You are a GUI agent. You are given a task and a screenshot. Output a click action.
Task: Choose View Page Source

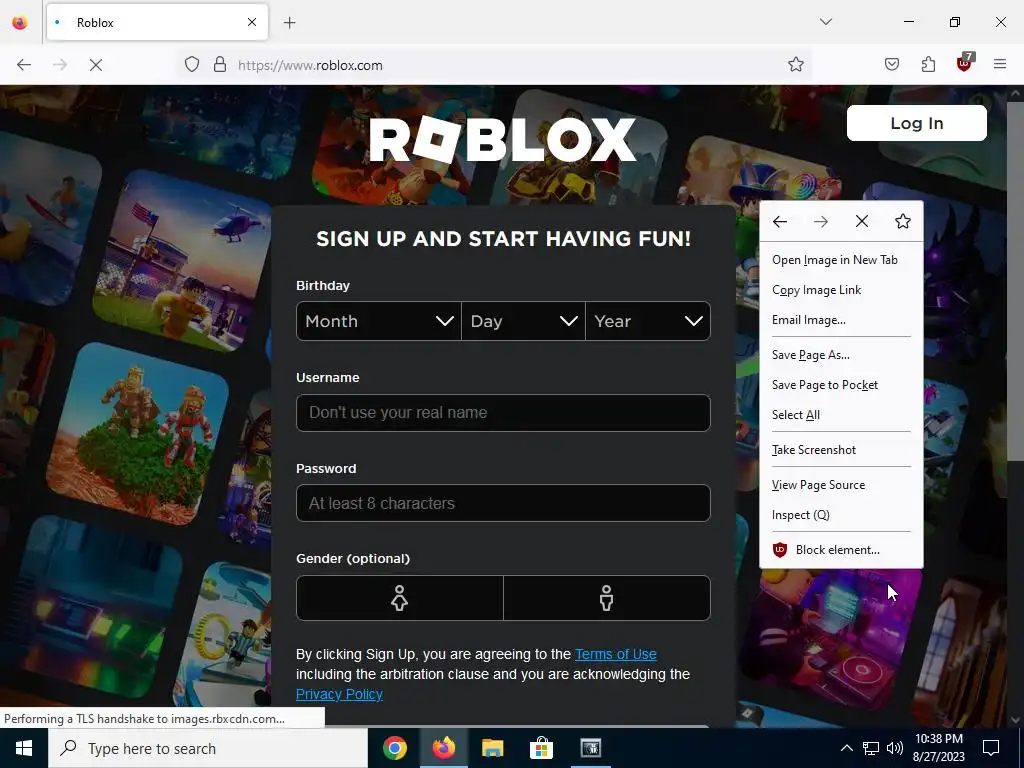tap(841, 485)
